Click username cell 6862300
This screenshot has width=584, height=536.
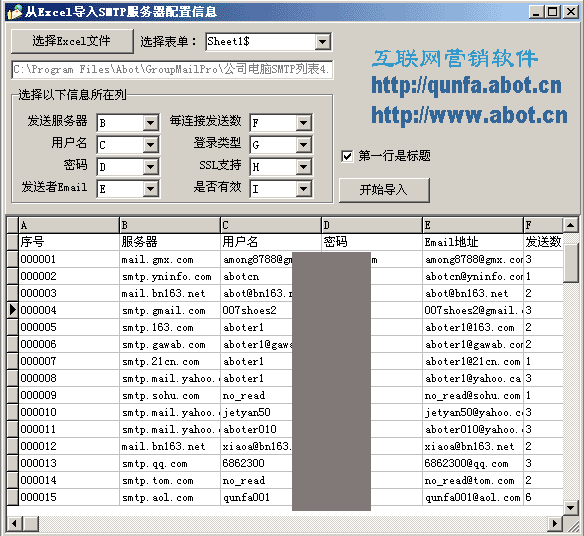click(x=257, y=463)
